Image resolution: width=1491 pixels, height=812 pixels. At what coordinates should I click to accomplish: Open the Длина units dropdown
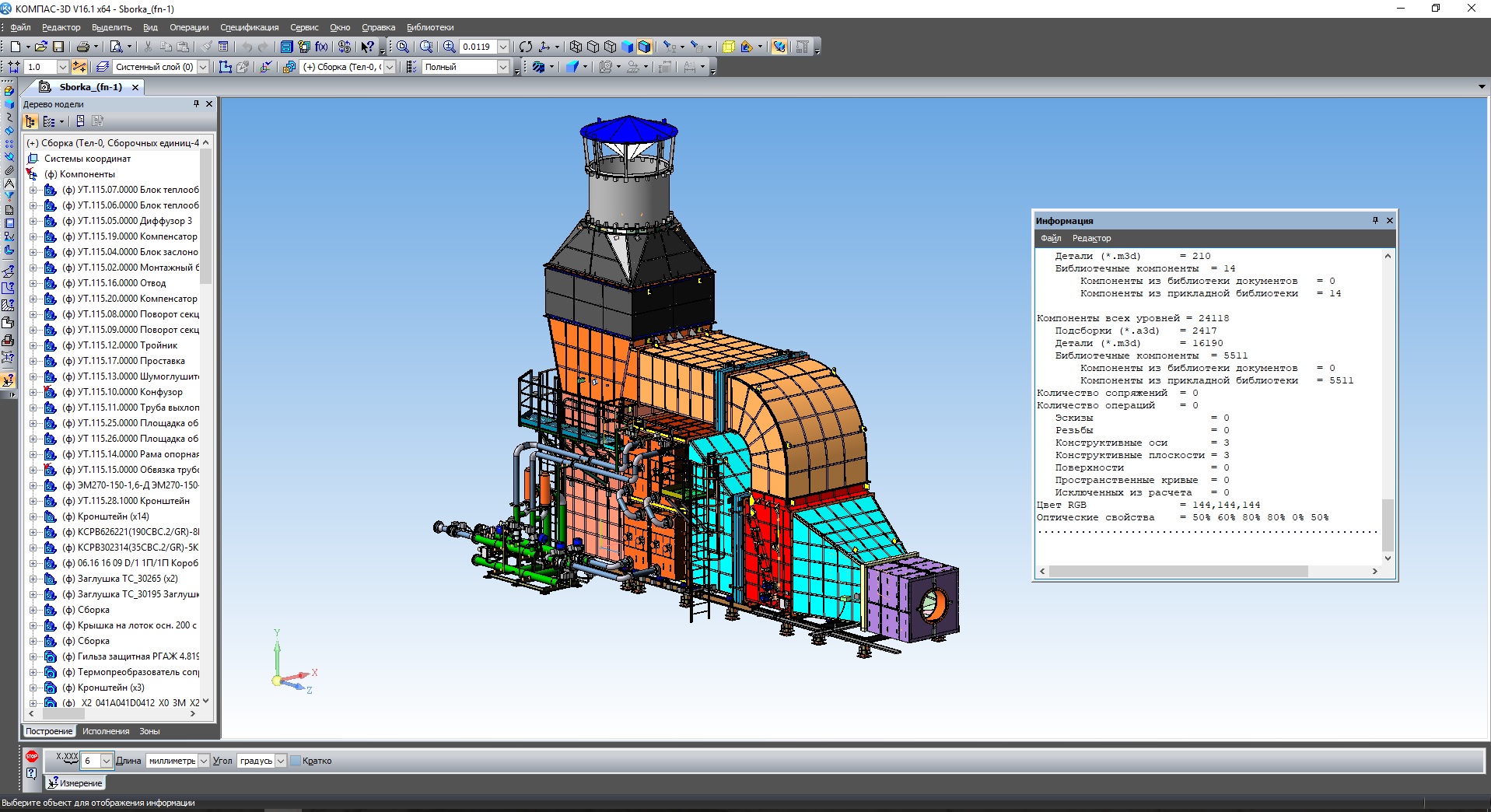point(204,761)
